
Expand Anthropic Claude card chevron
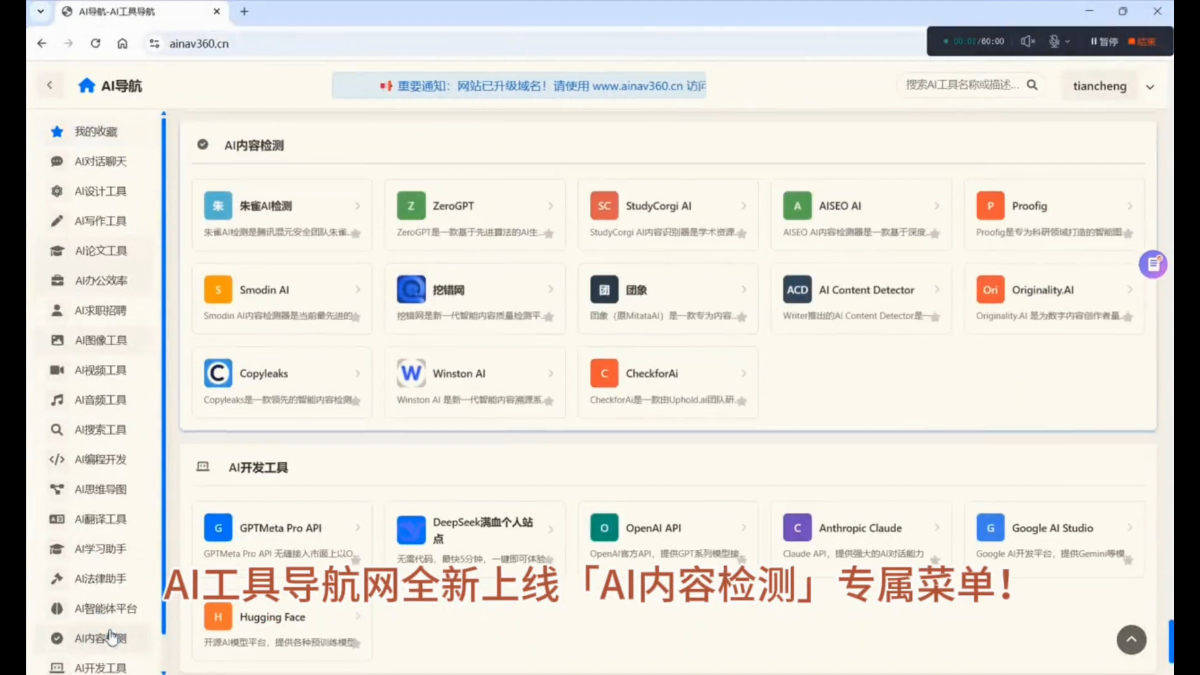(x=937, y=528)
